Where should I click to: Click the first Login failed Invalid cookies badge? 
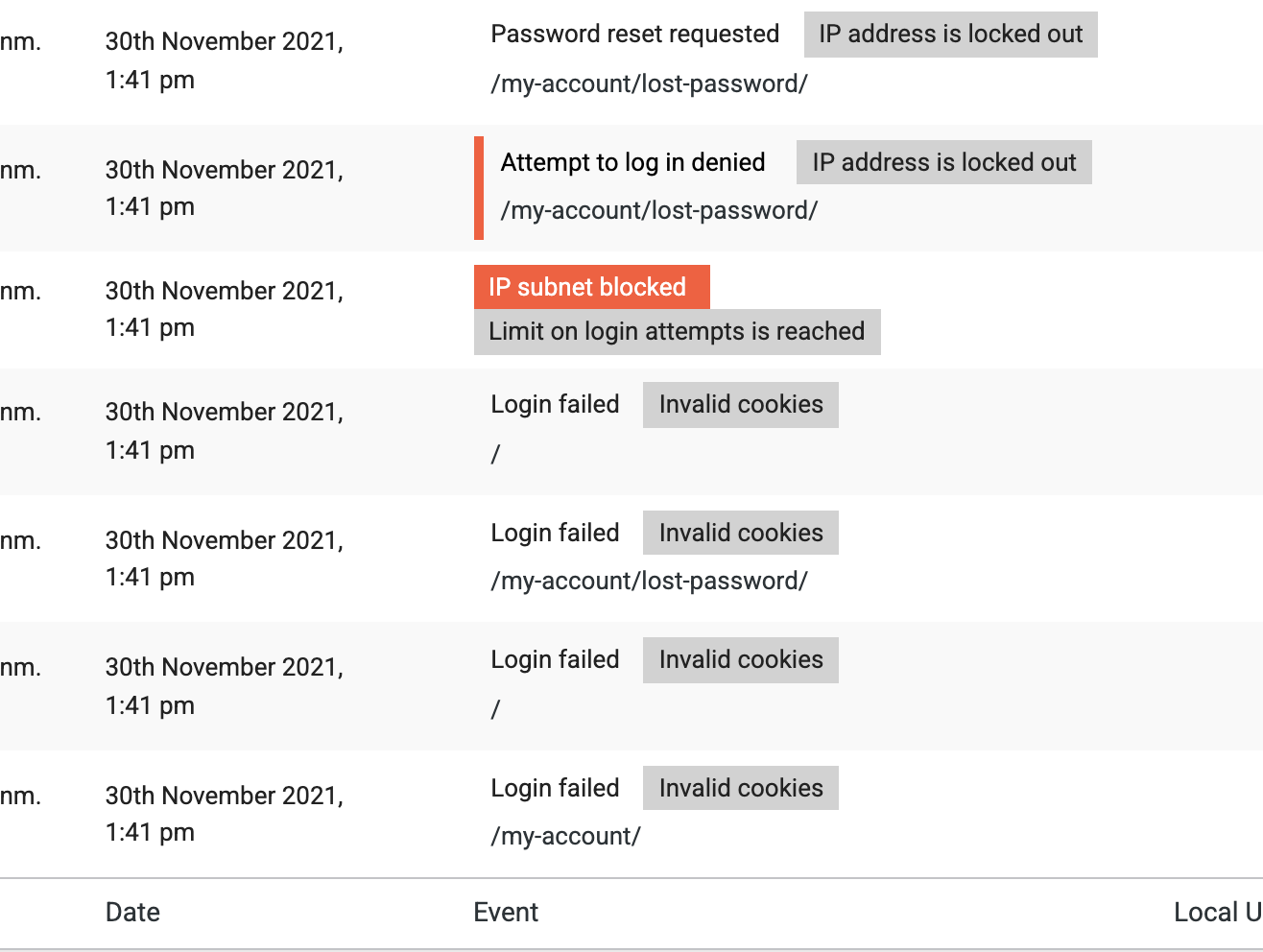[740, 405]
